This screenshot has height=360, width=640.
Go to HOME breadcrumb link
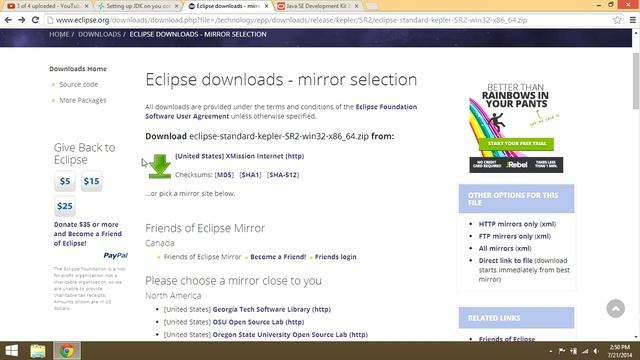tap(59, 34)
